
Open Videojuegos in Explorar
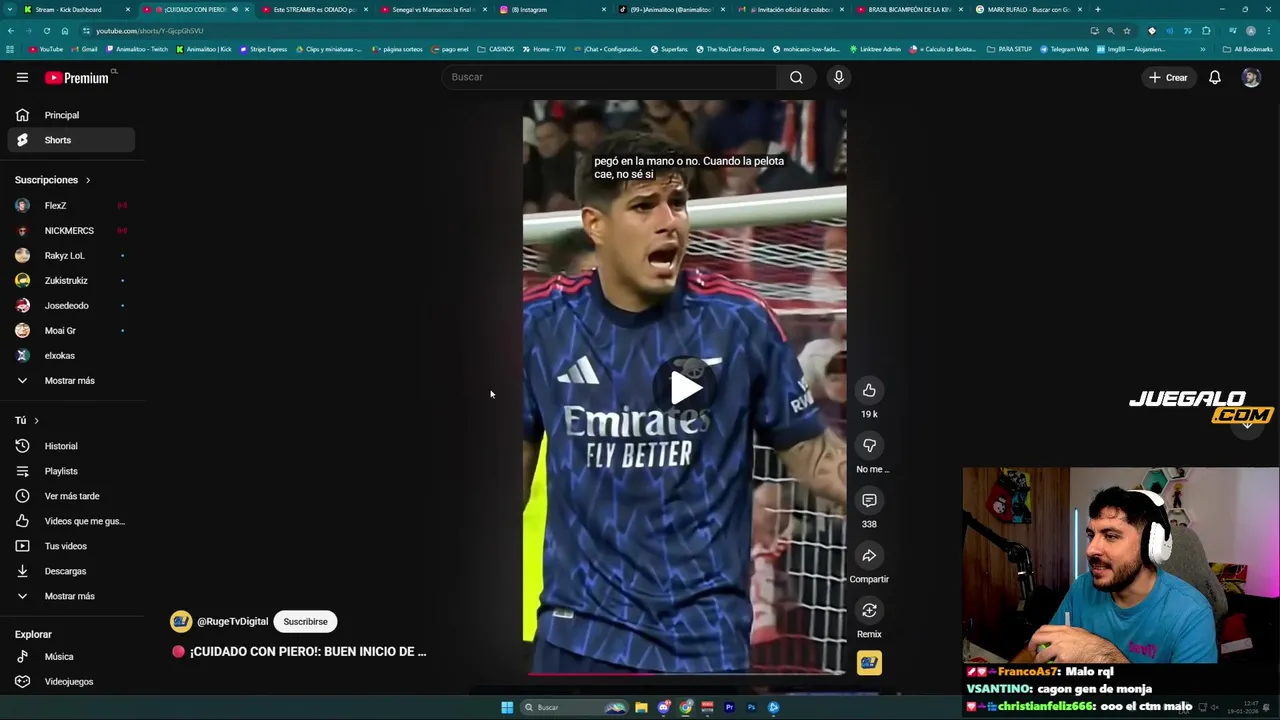coord(71,681)
